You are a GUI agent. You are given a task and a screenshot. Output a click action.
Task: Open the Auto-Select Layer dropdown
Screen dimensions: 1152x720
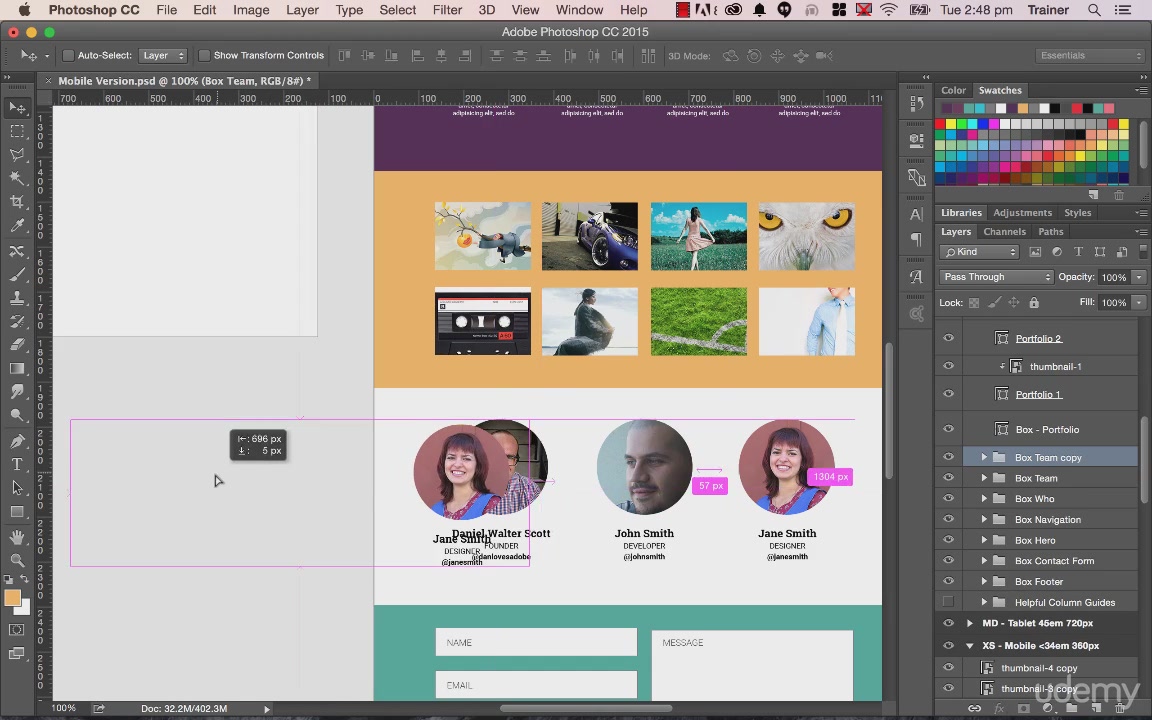(163, 56)
